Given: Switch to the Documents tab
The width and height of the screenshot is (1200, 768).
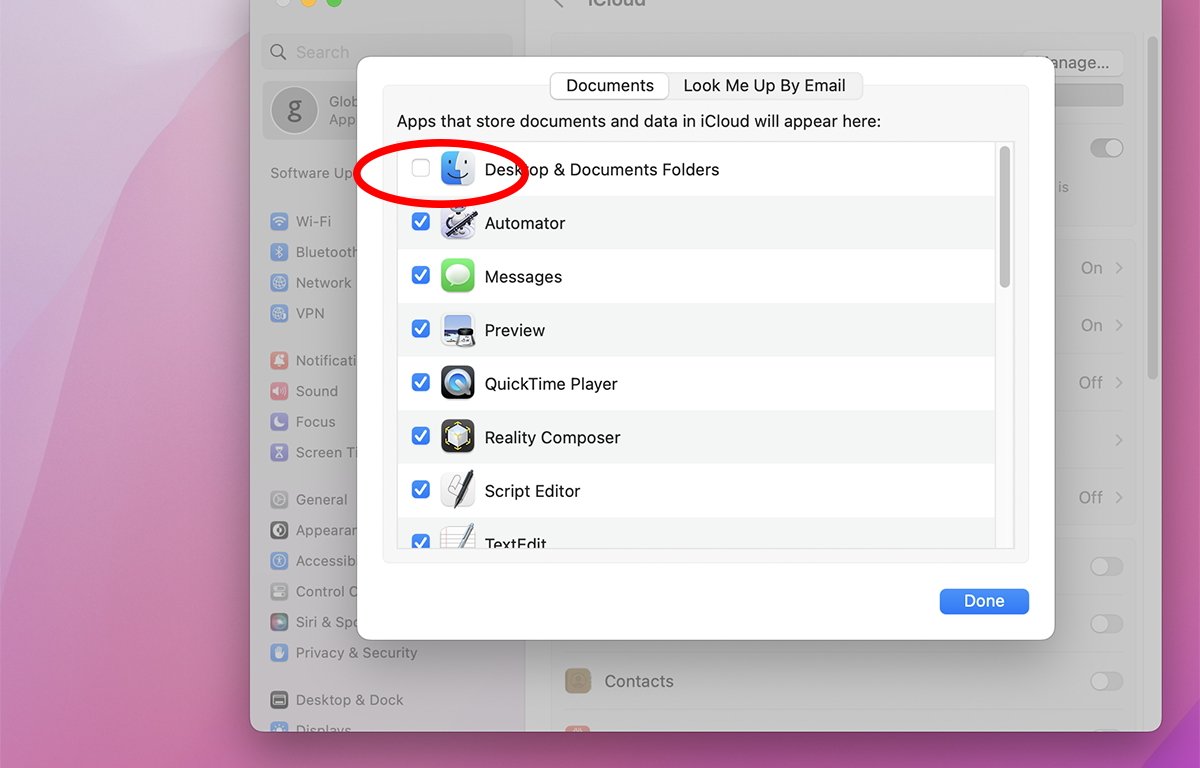Looking at the screenshot, I should [610, 86].
